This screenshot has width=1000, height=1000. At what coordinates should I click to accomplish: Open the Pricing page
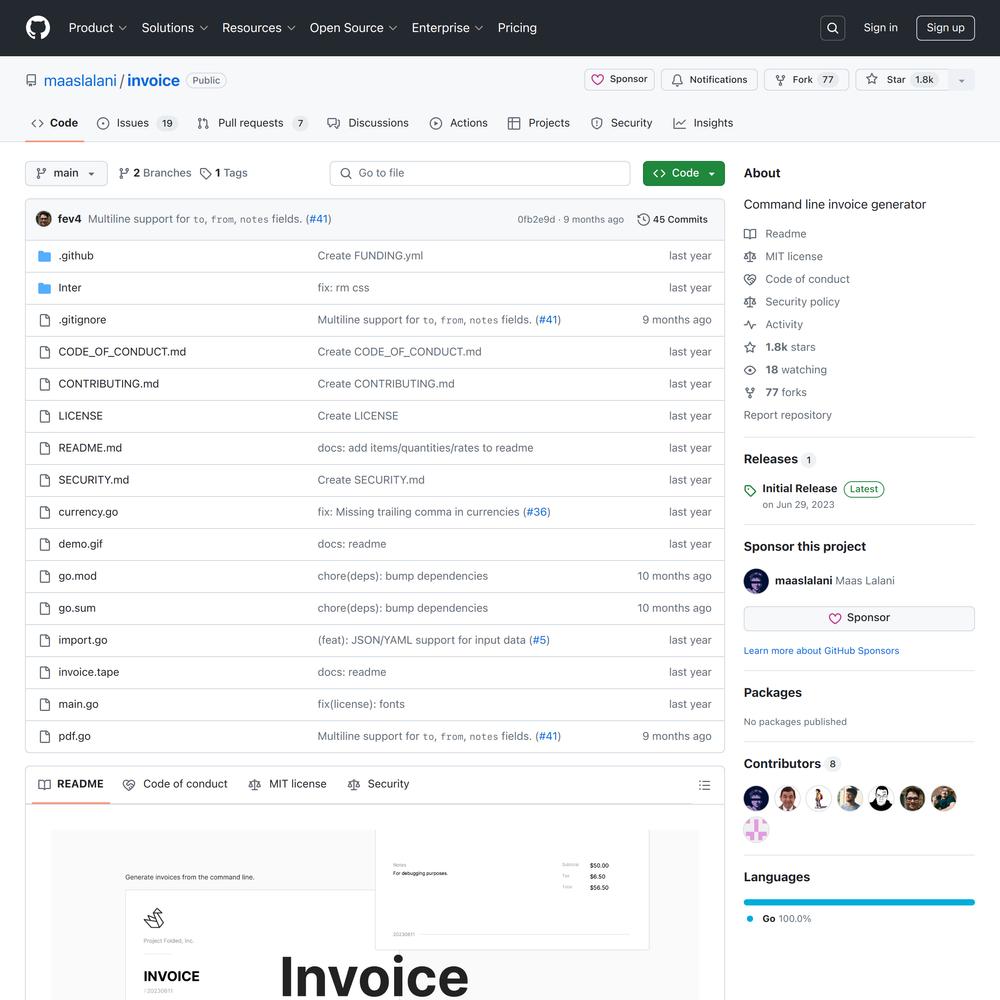[x=517, y=28]
